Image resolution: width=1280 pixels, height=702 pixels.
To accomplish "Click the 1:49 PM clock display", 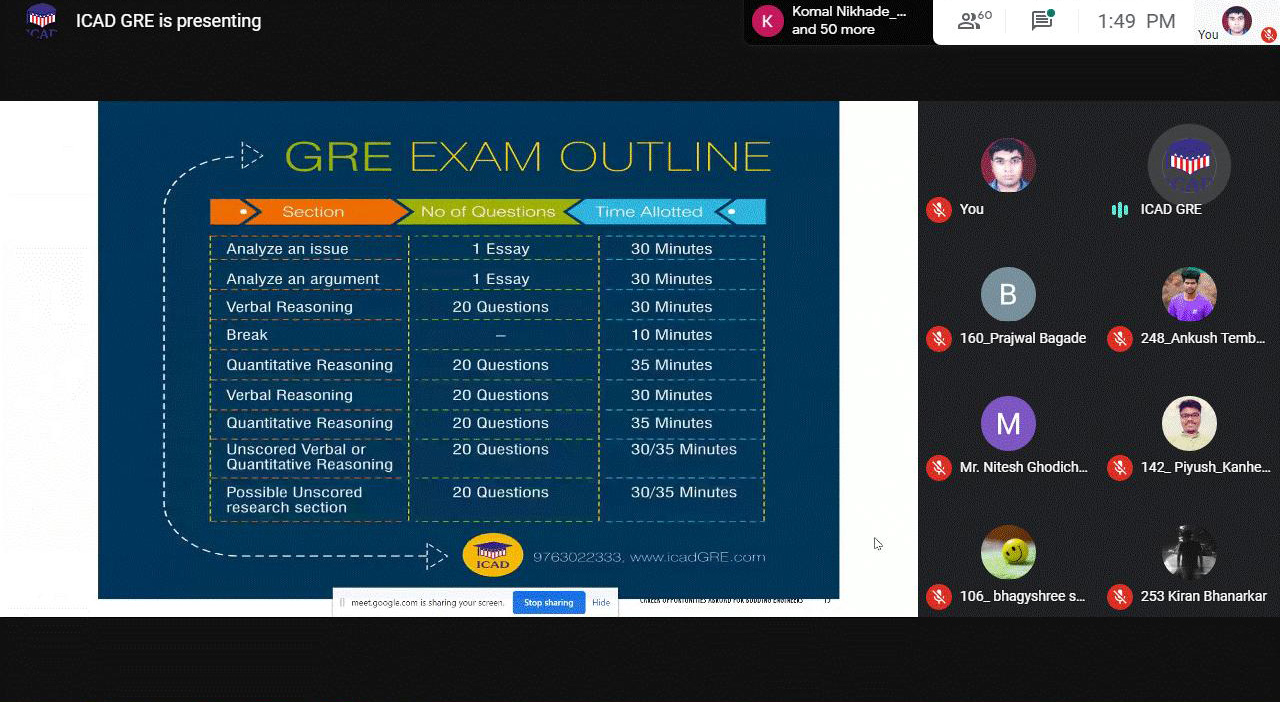I will [x=1136, y=21].
